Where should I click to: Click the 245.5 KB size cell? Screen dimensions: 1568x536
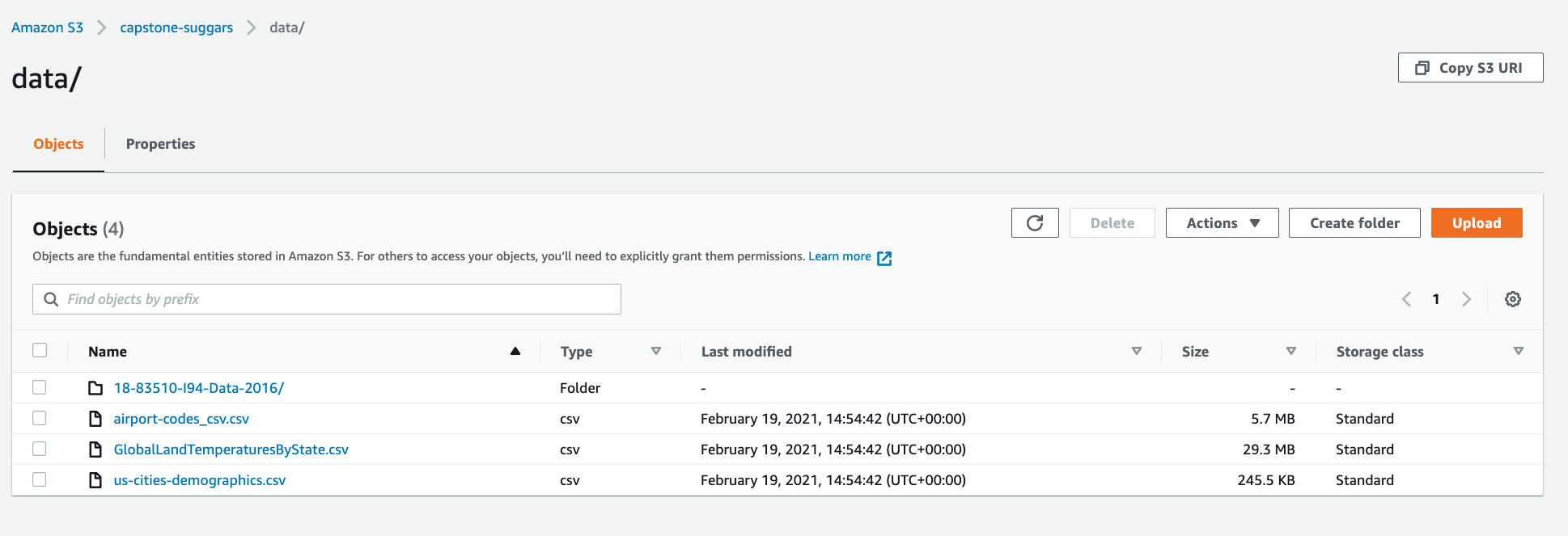pos(1266,480)
